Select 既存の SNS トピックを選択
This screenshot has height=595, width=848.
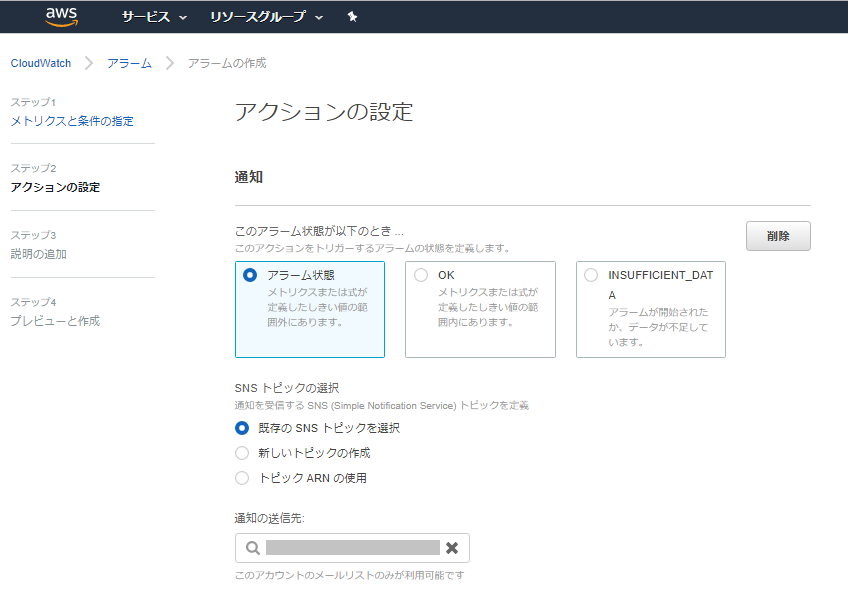coord(241,426)
